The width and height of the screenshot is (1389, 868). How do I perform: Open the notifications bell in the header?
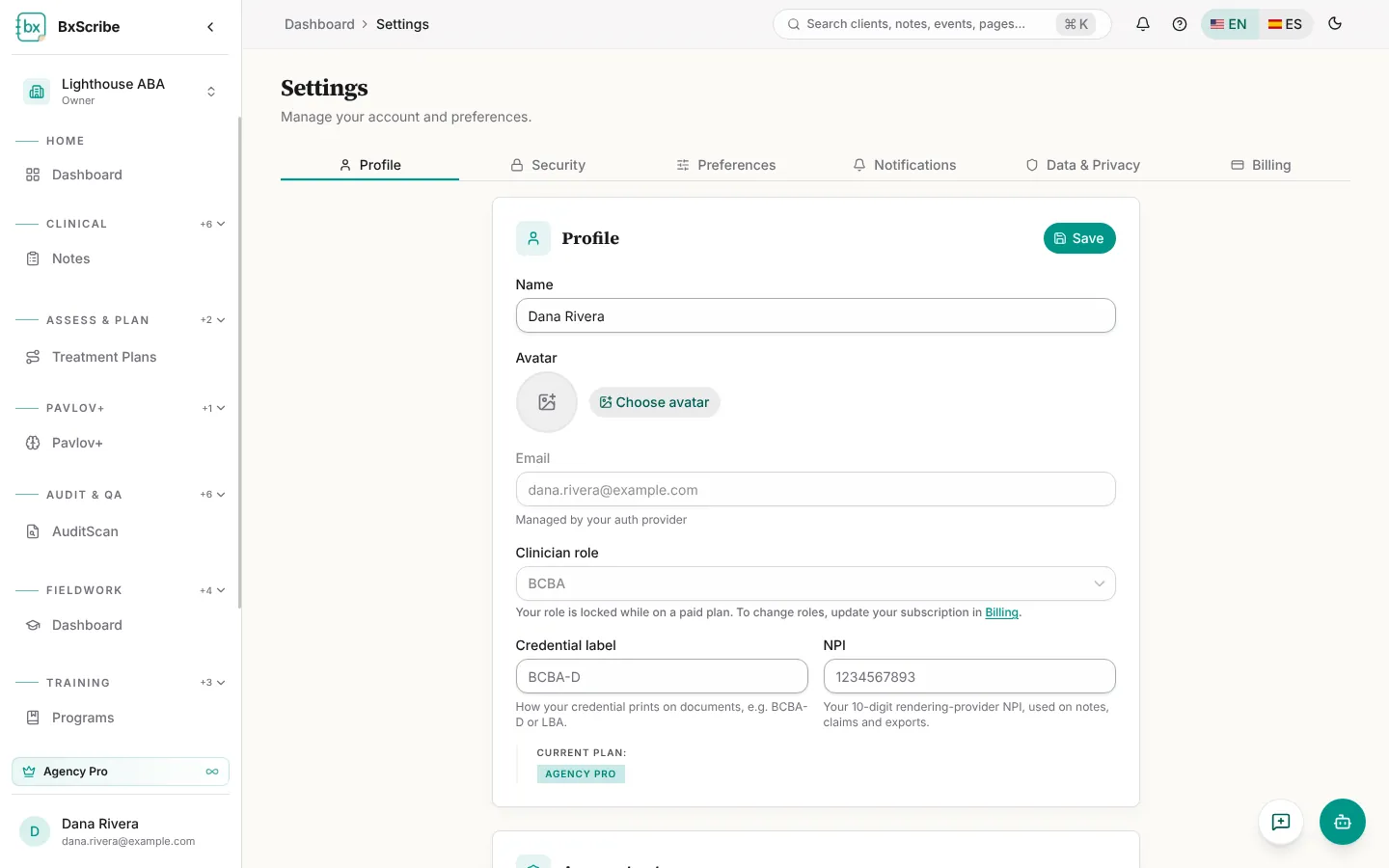[1143, 24]
